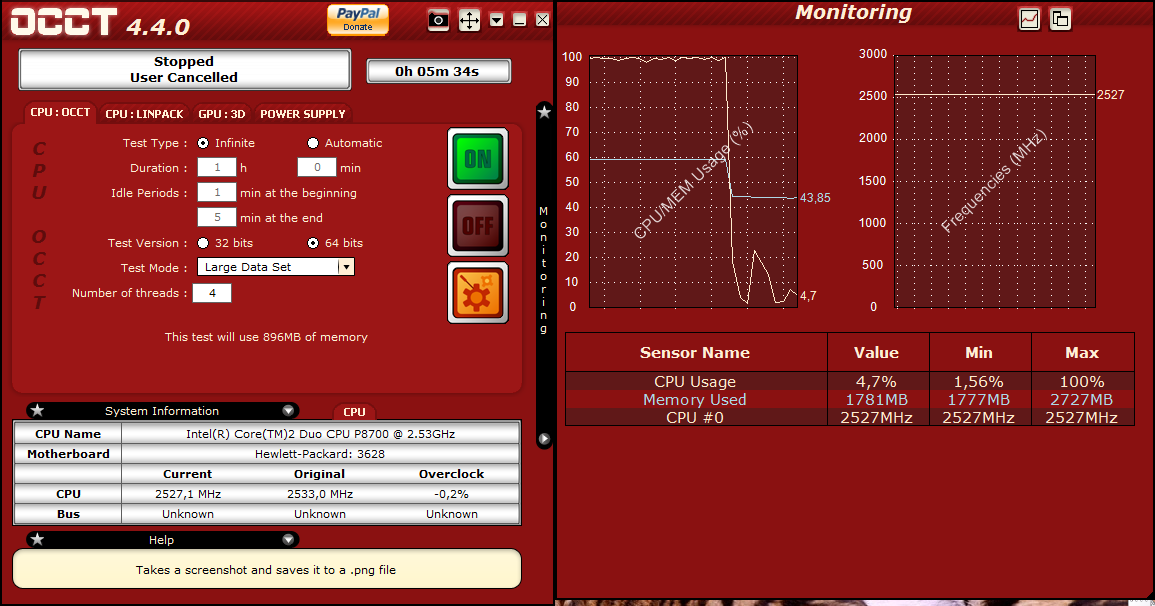The width and height of the screenshot is (1155, 606).
Task: Click the Sensor Name column header
Action: point(695,353)
